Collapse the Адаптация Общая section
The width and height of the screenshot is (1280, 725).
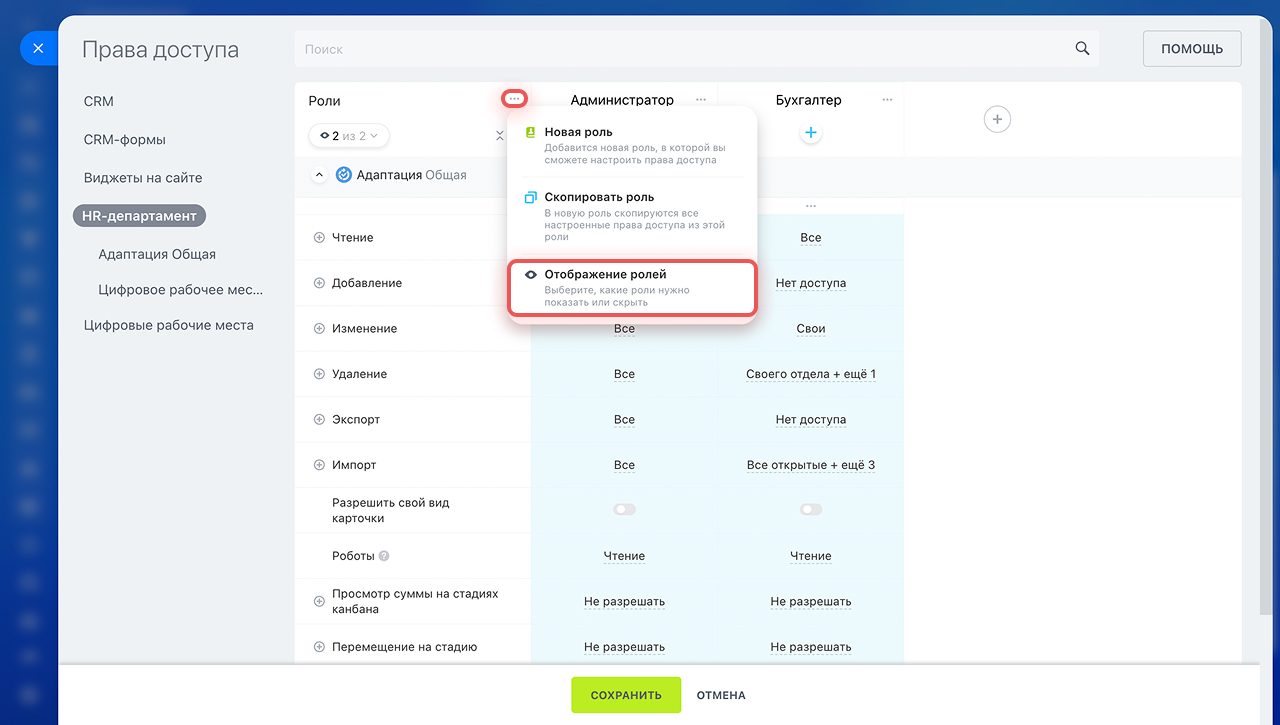pos(319,175)
